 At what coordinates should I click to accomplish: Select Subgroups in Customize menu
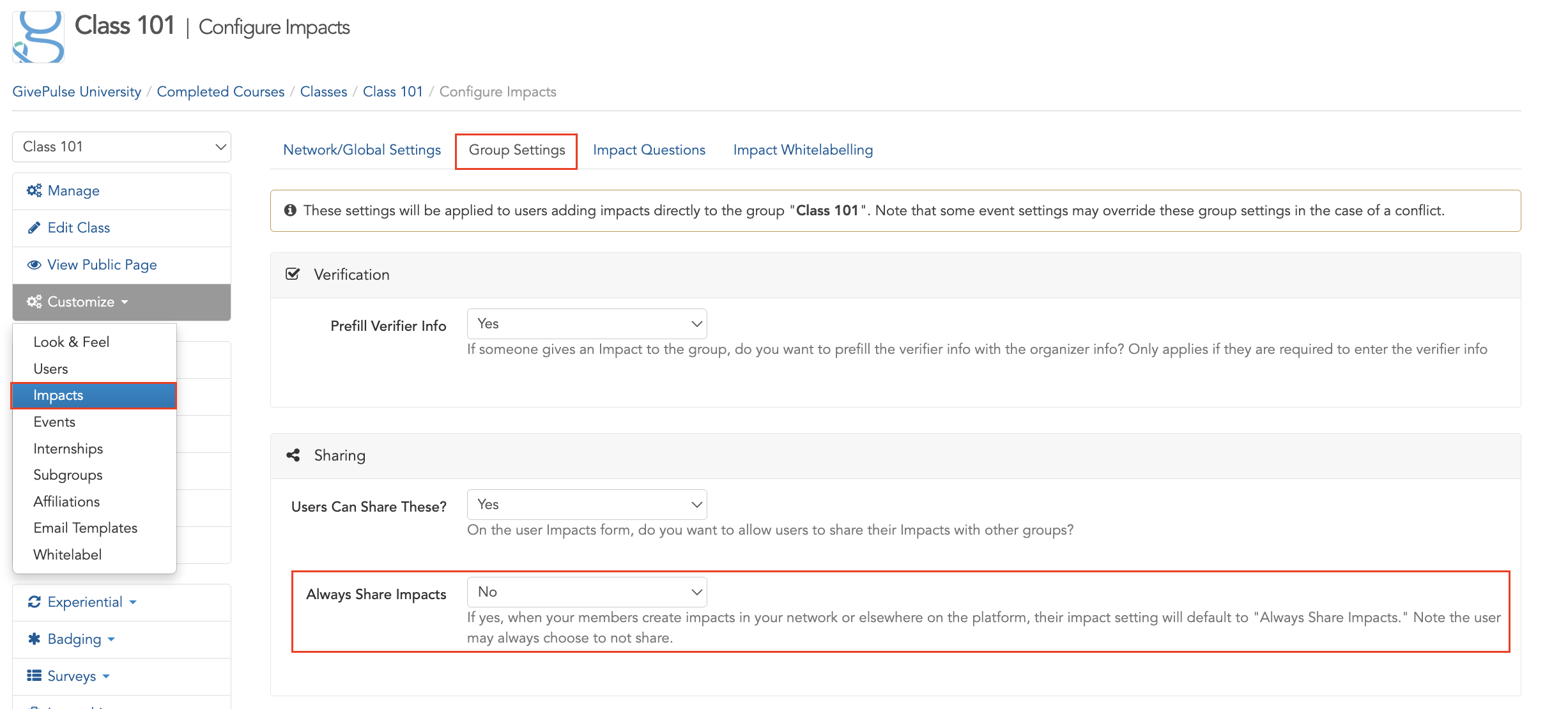94,475
